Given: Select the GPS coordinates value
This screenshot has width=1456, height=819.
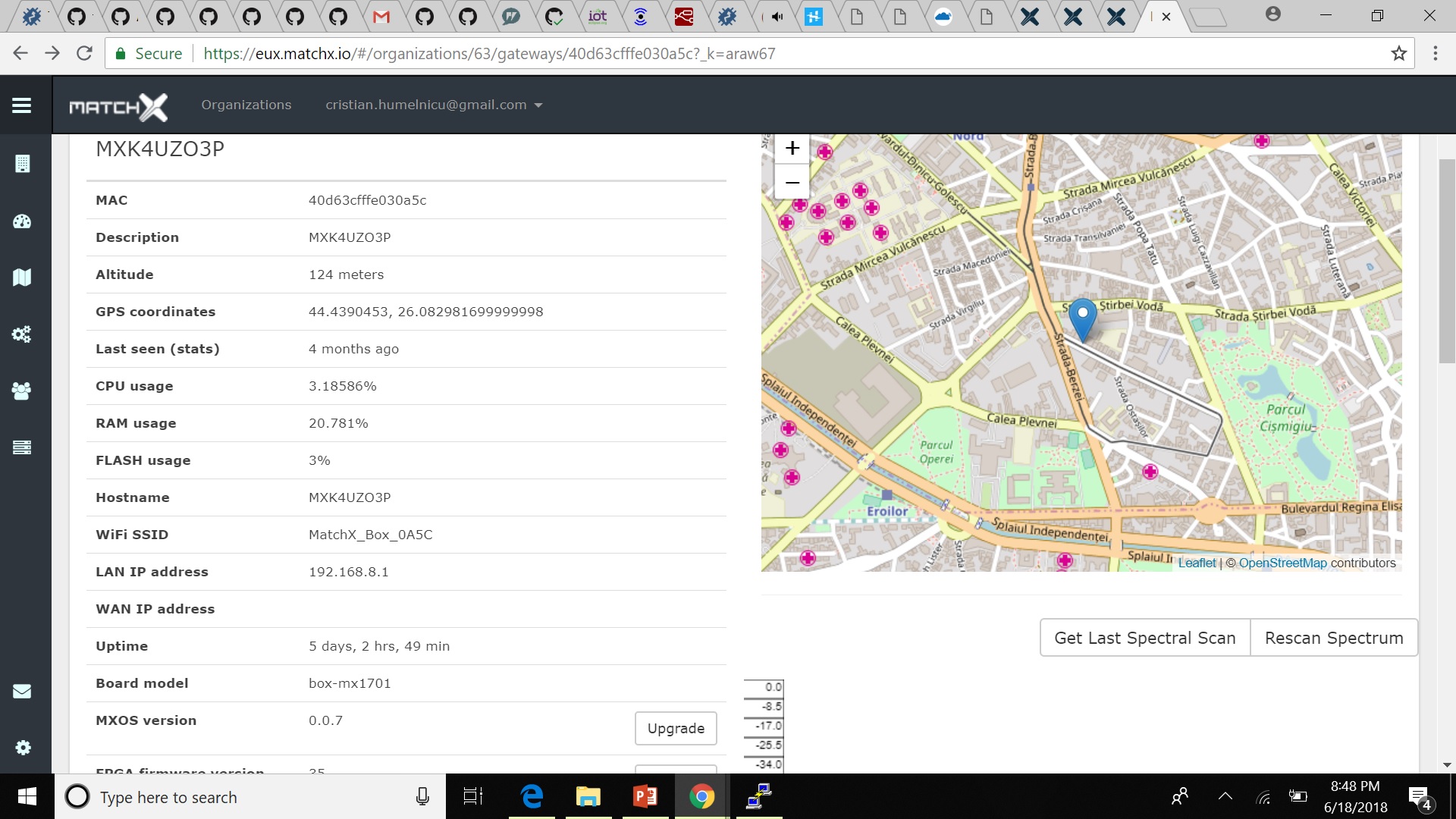Looking at the screenshot, I should (426, 312).
